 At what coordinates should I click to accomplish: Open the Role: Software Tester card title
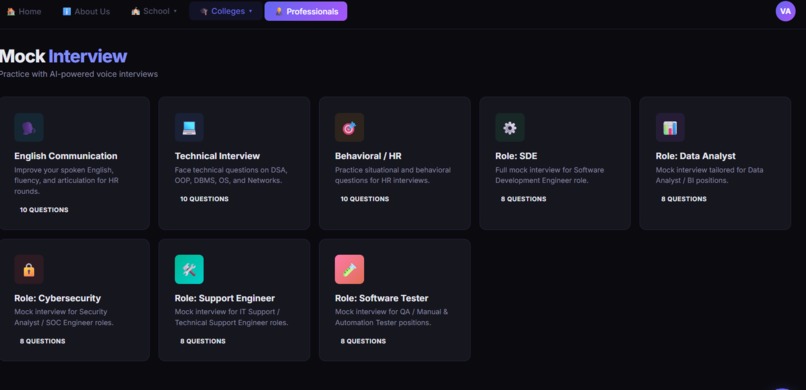[x=381, y=298]
